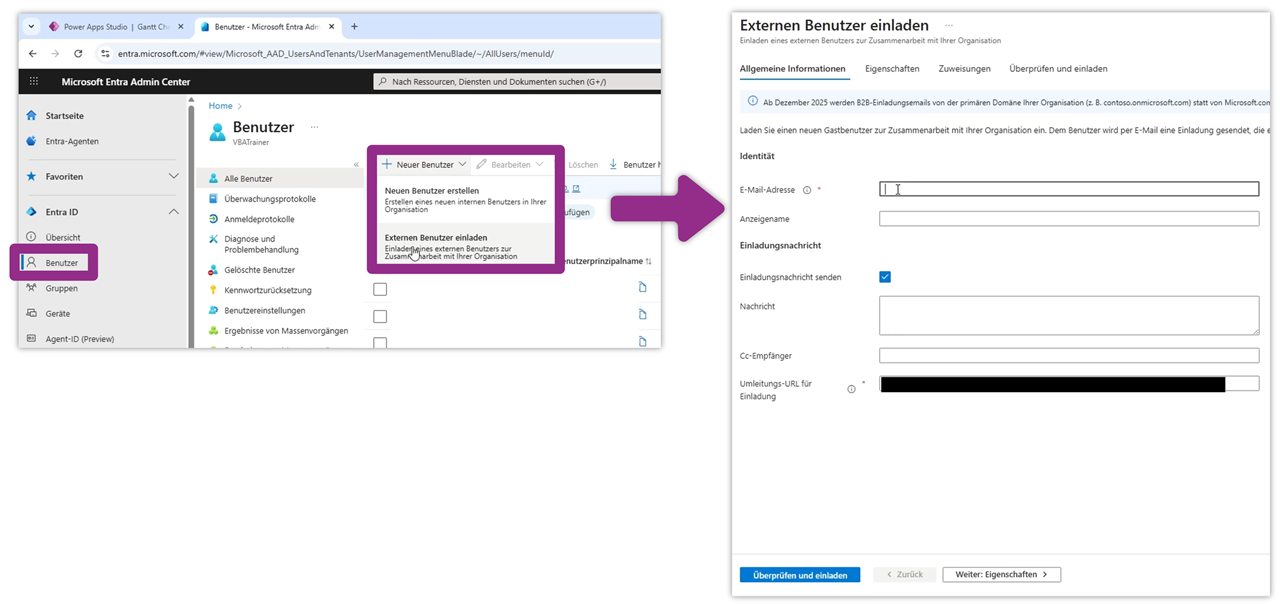Viewport: 1280px width, 604px height.
Task: Go to Startseite in the sidebar
Action: click(65, 116)
